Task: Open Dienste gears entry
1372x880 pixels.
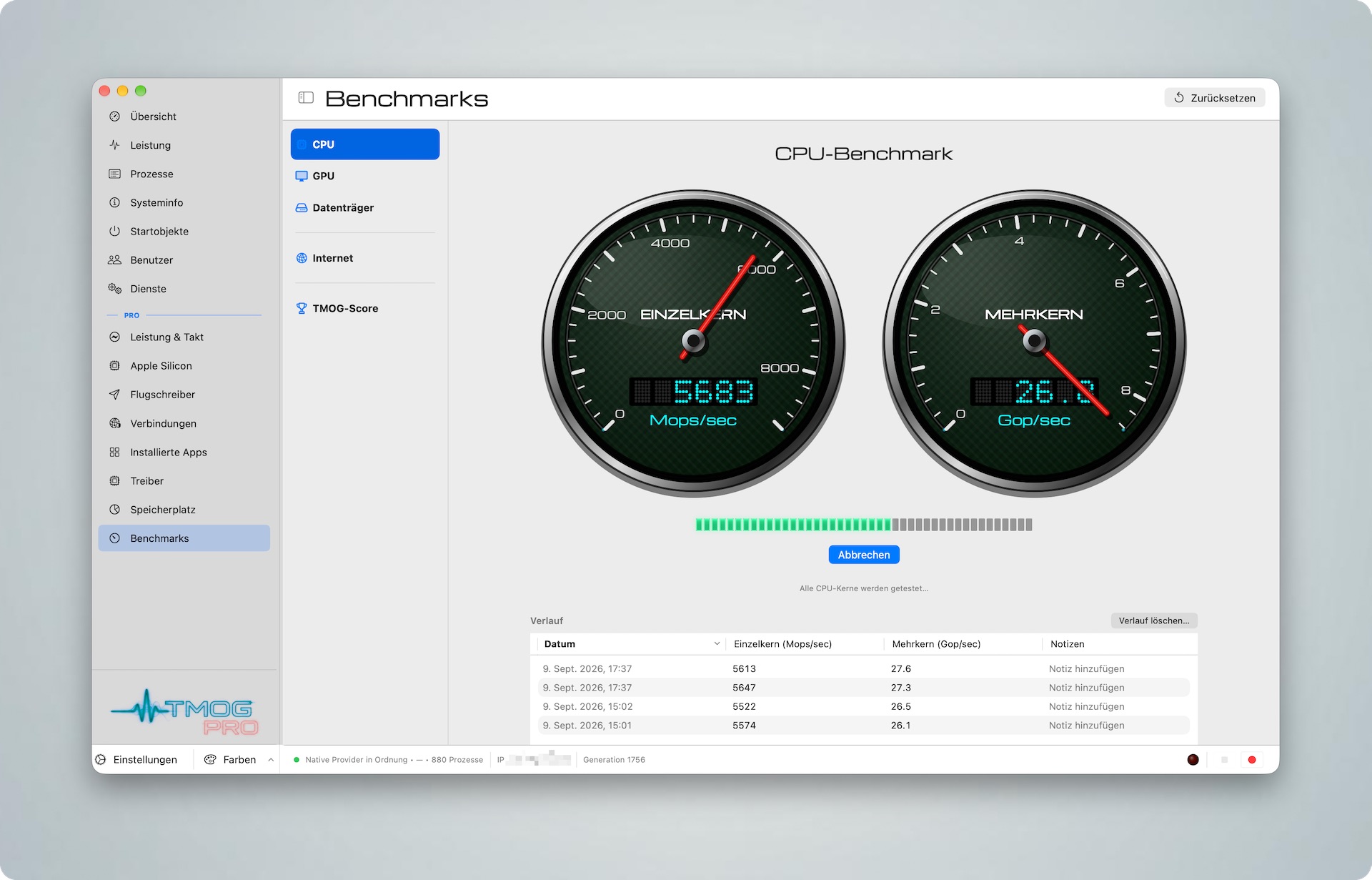Action: coord(184,289)
